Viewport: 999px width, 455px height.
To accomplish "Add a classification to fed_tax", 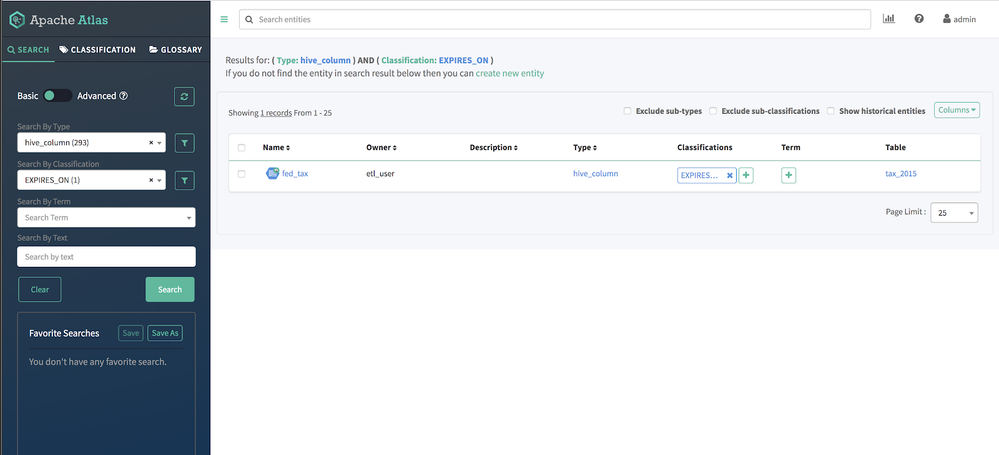I will click(x=746, y=175).
